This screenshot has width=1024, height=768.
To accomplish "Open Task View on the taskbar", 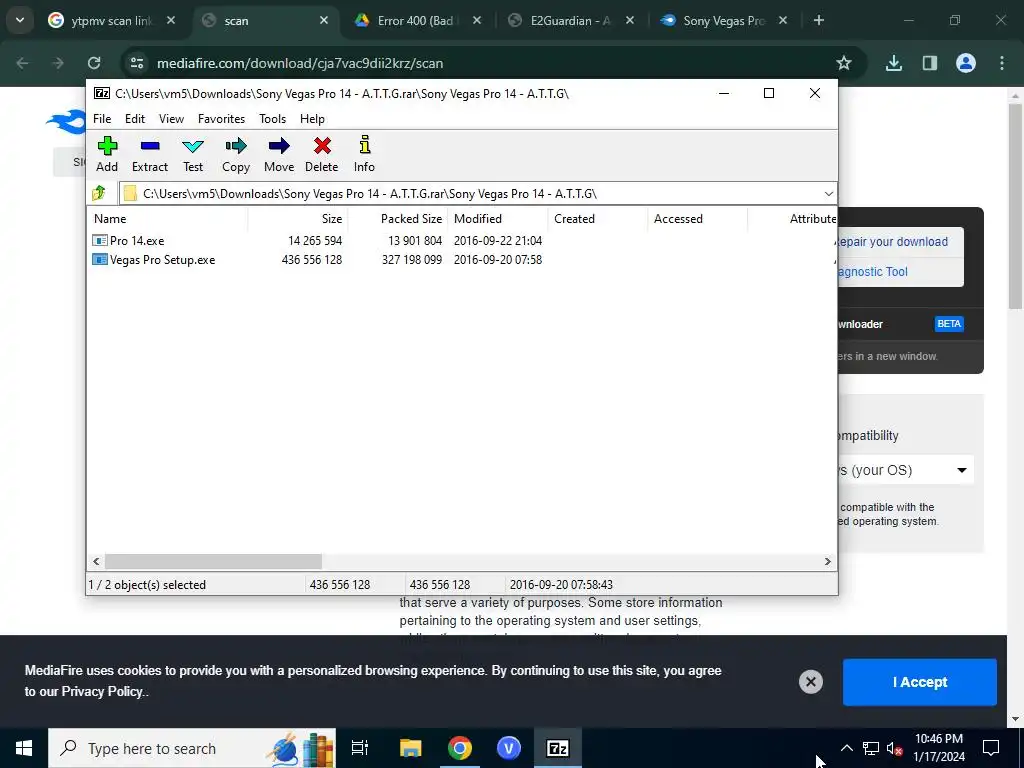I will (x=359, y=748).
